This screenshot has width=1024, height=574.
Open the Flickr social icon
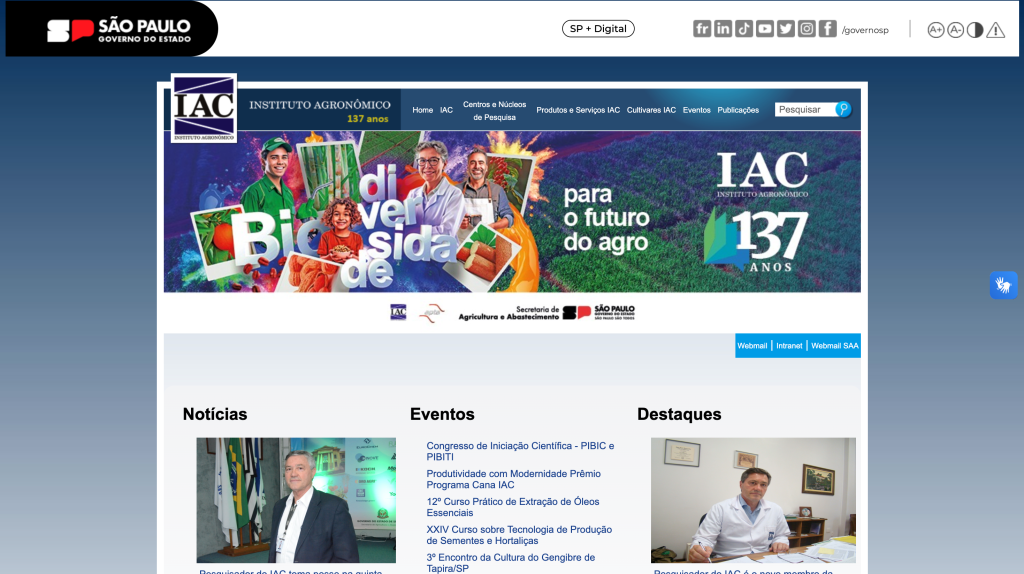pyautogui.click(x=701, y=29)
